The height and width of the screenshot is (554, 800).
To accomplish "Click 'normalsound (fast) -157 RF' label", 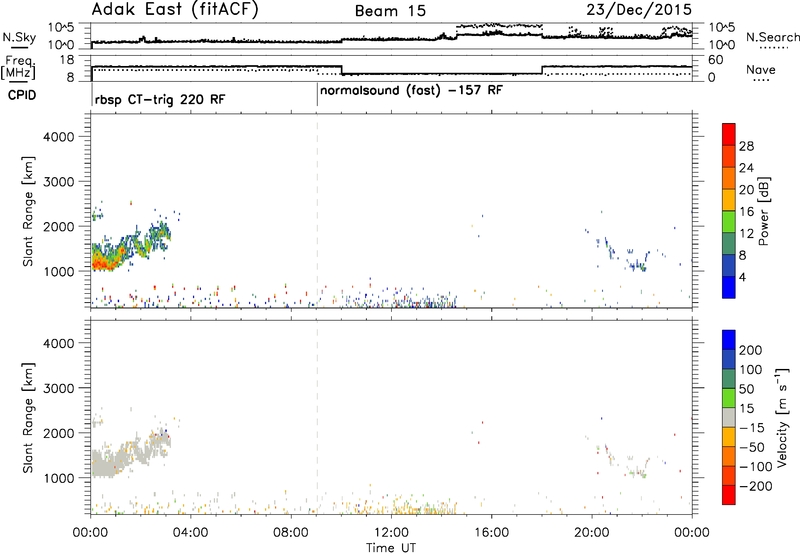I will pyautogui.click(x=411, y=91).
